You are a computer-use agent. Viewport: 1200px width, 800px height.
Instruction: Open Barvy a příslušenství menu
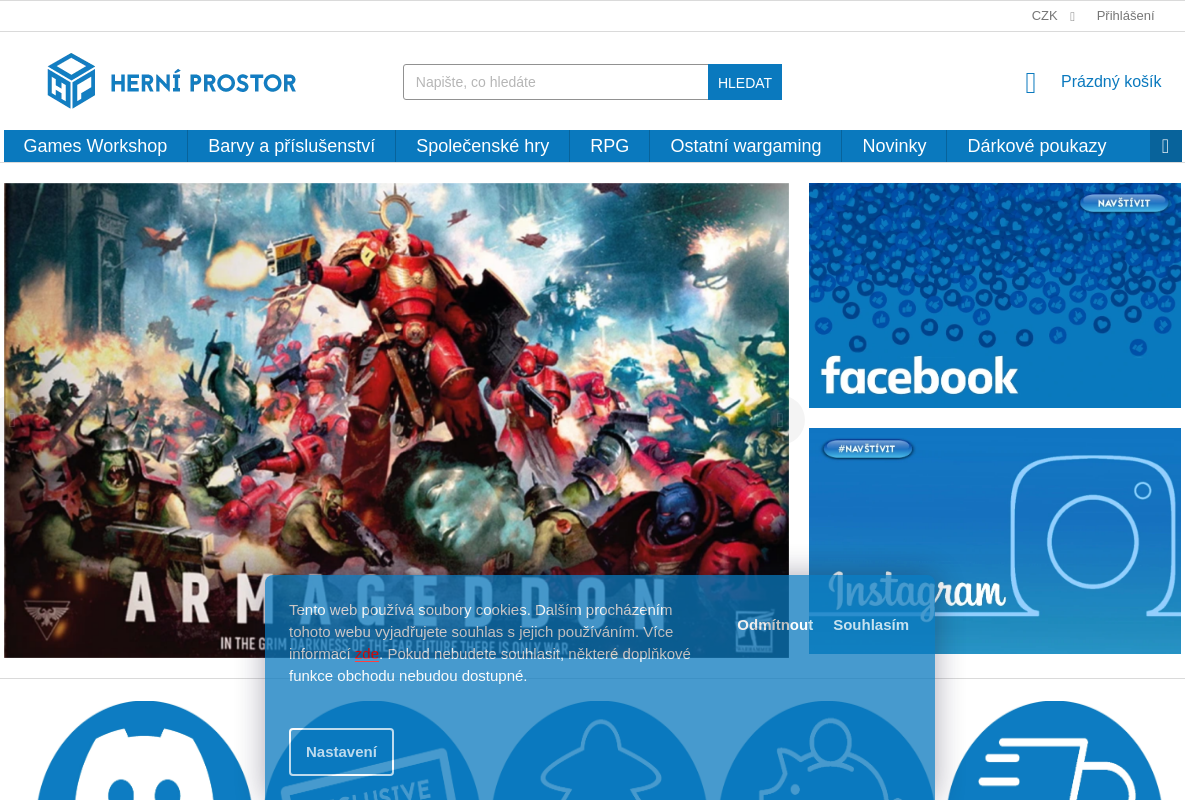(x=291, y=146)
